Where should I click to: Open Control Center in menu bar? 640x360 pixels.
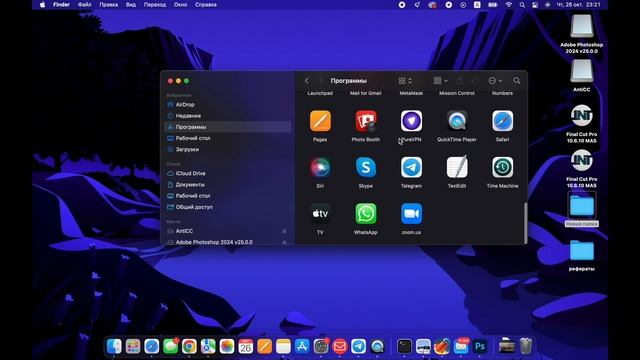point(535,5)
